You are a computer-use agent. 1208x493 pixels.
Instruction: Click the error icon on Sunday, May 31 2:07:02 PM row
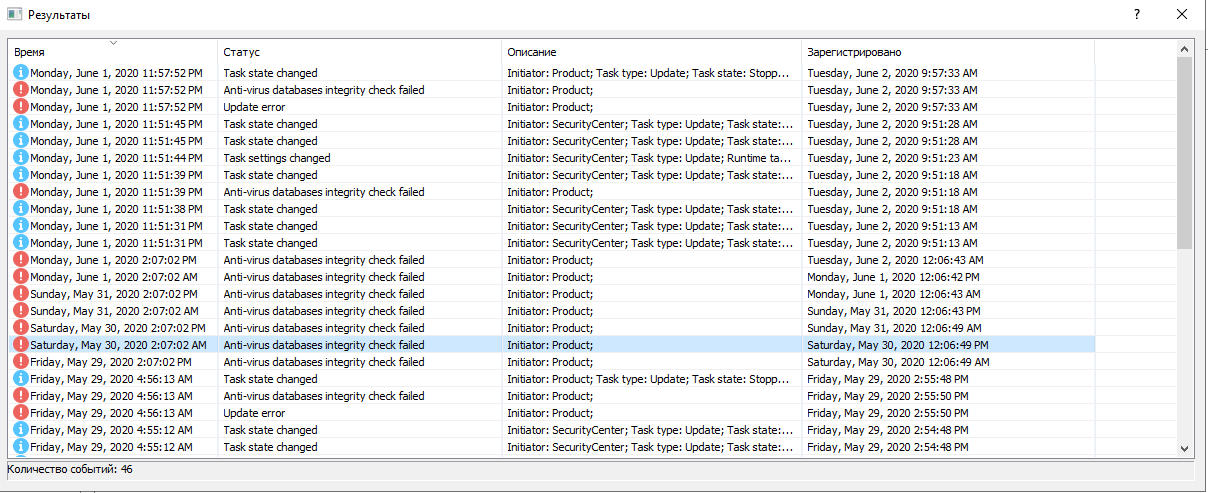pos(20,294)
